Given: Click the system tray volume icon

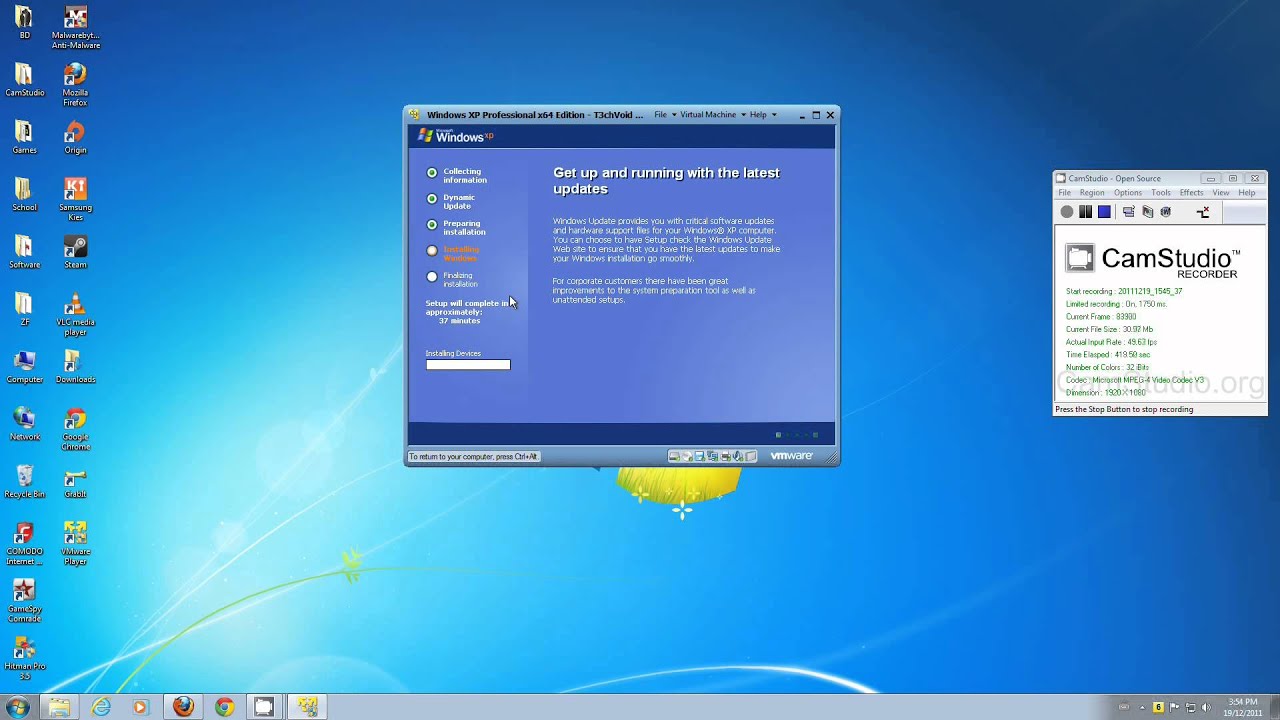Looking at the screenshot, I should [1206, 707].
